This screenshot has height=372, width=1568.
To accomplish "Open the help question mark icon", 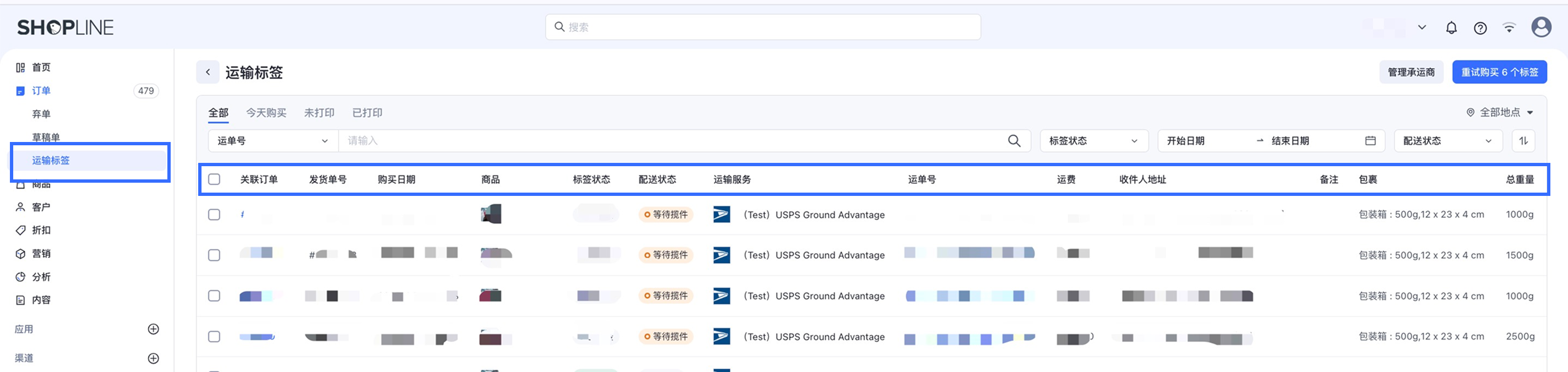I will (x=1480, y=28).
